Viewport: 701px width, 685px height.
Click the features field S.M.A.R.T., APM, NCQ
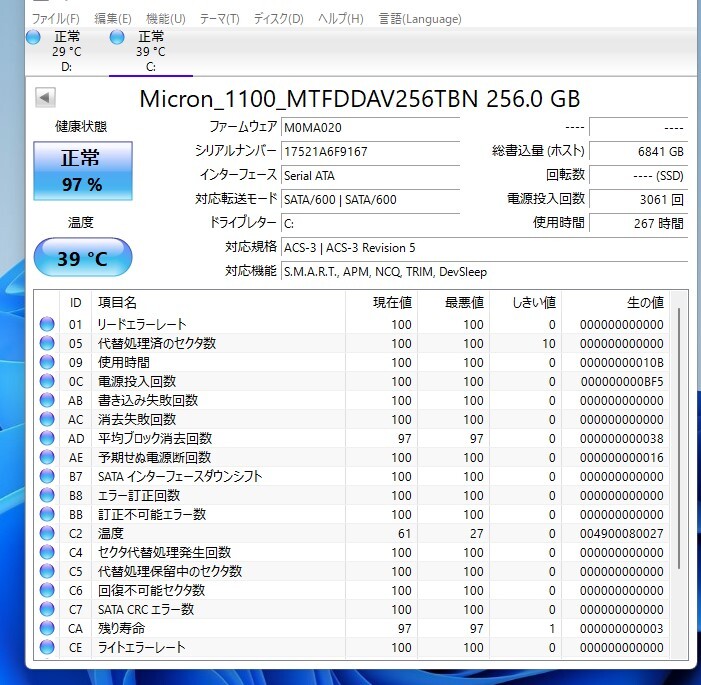click(x=484, y=271)
